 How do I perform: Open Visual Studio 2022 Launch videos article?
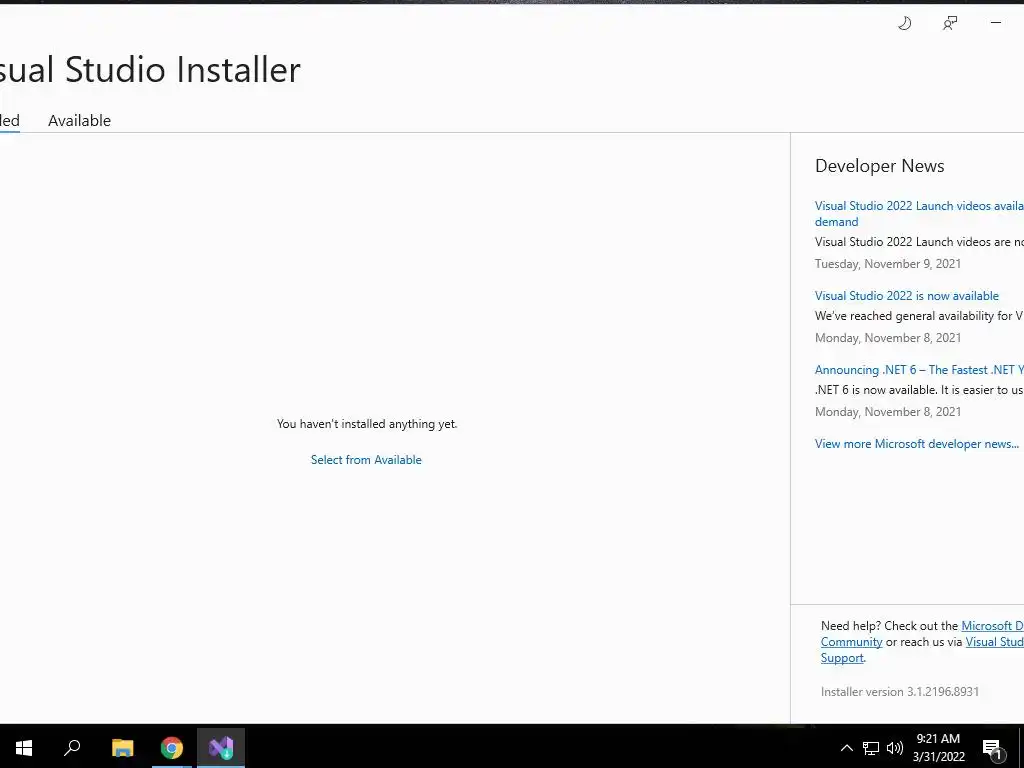(x=919, y=214)
